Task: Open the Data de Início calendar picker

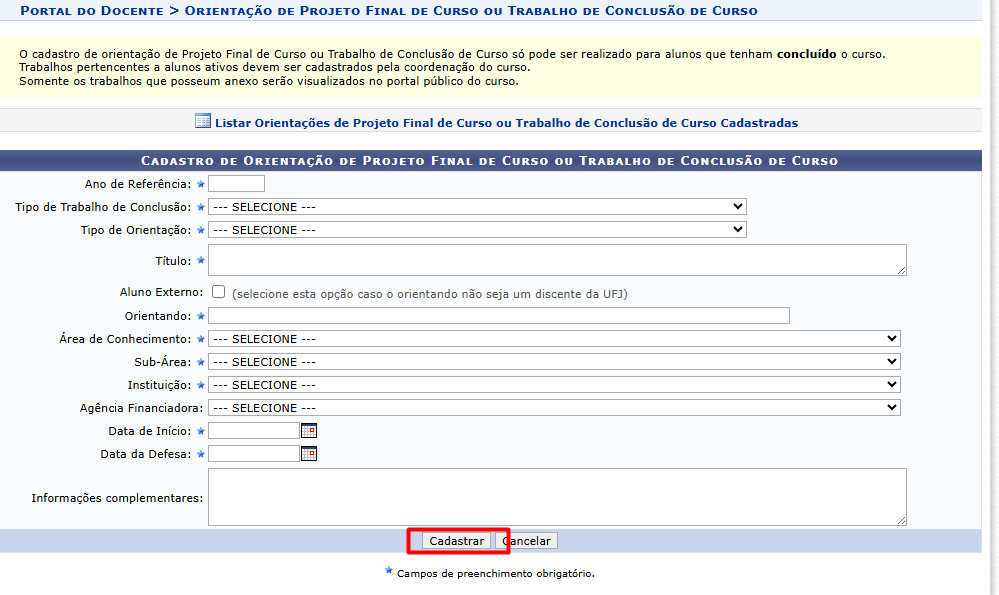Action: (309, 431)
